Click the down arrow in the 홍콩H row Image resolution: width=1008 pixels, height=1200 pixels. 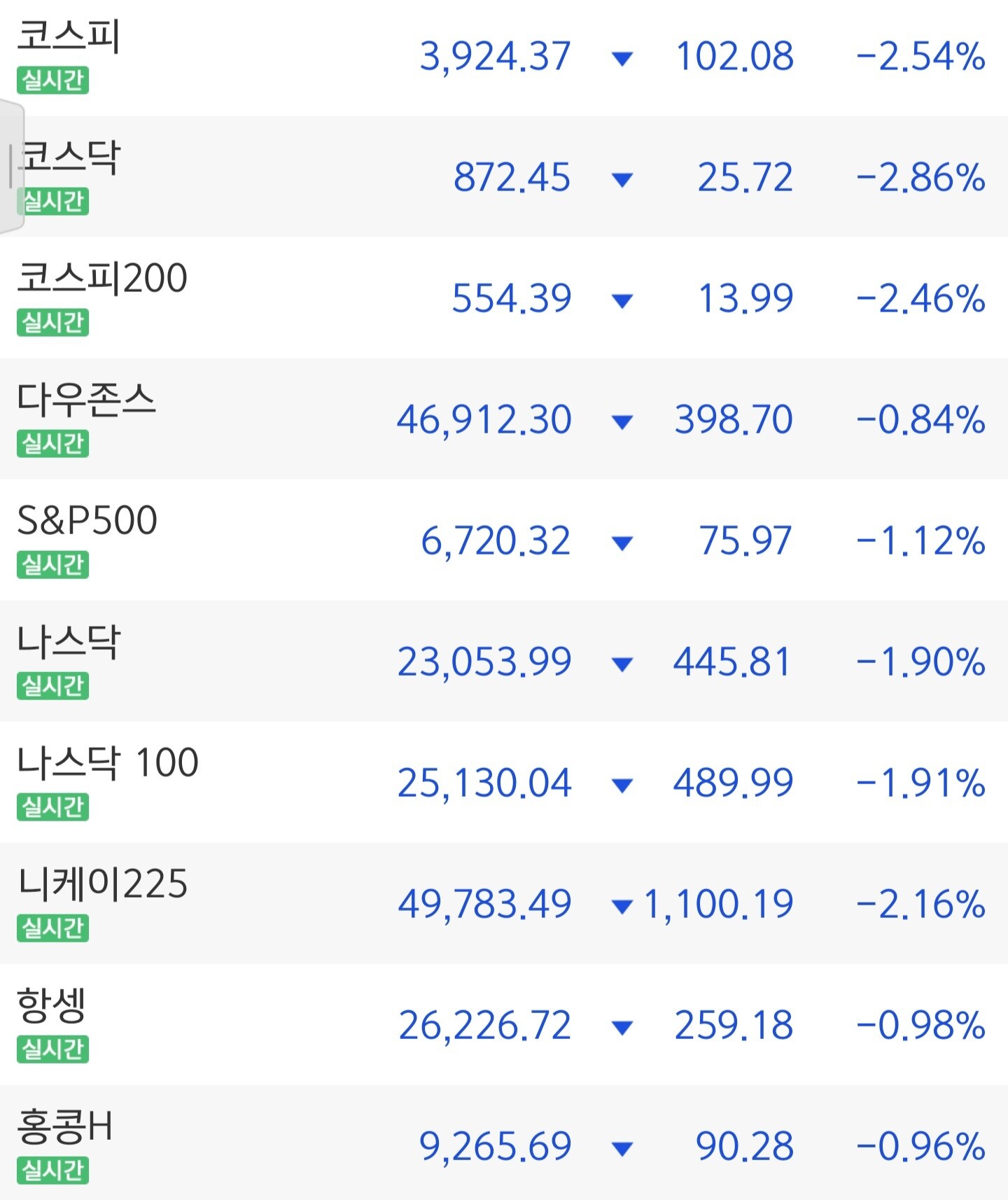click(622, 1148)
